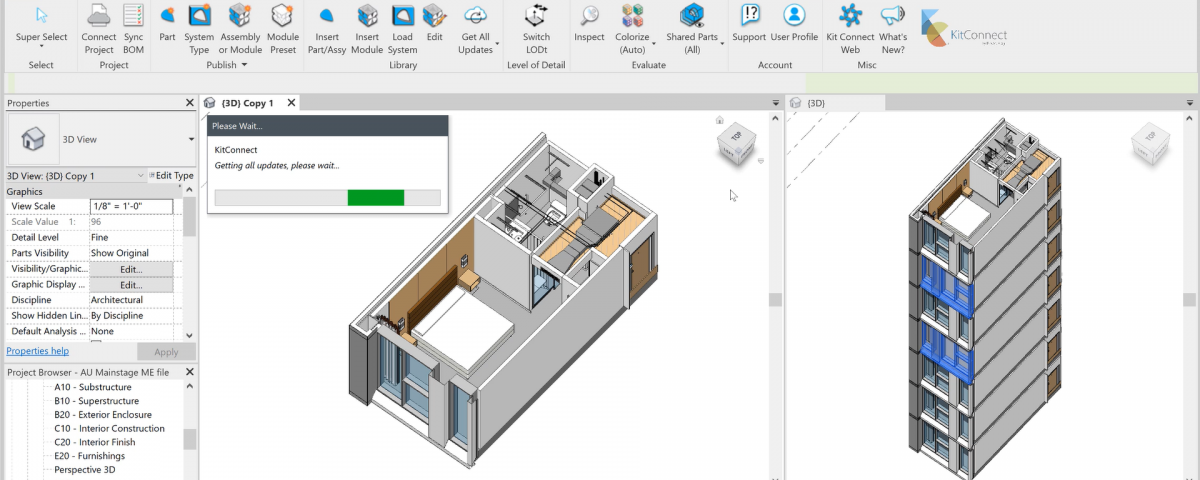Click the Super Select arrow tool

click(x=41, y=25)
